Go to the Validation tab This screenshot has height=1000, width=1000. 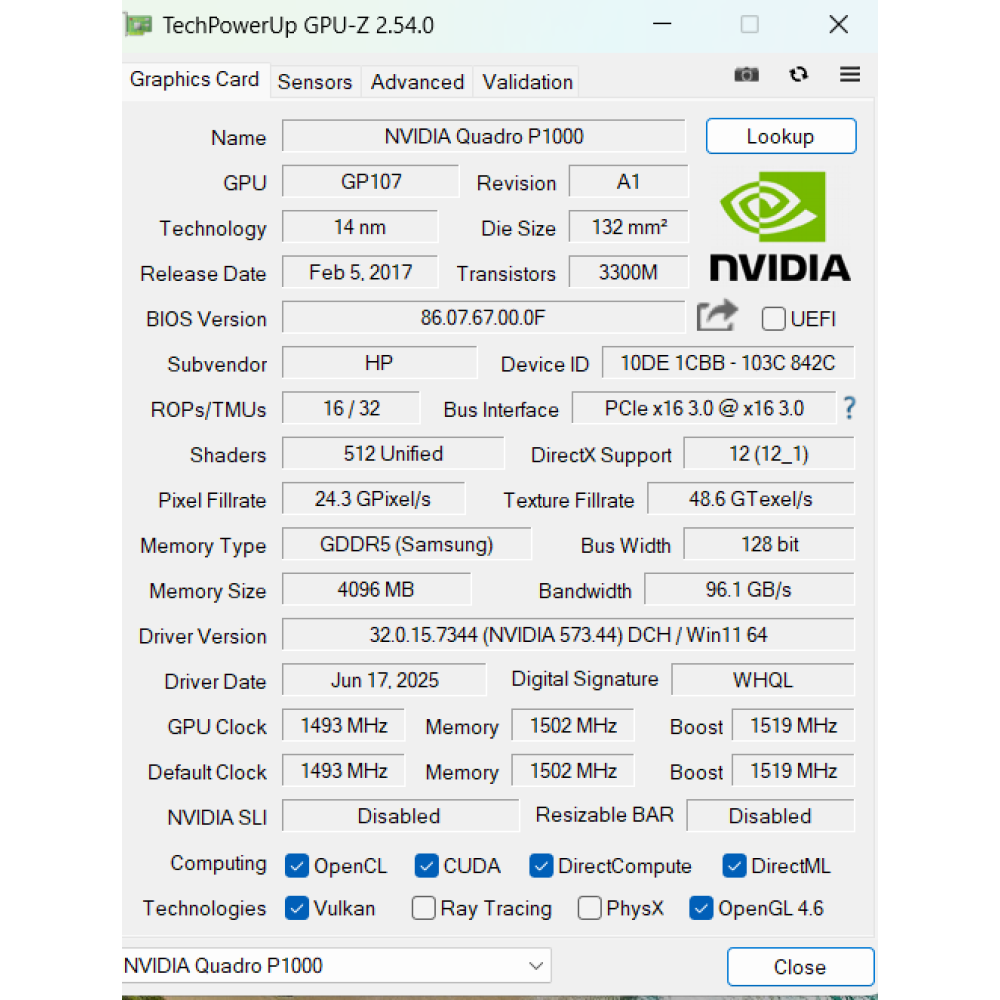pyautogui.click(x=527, y=82)
